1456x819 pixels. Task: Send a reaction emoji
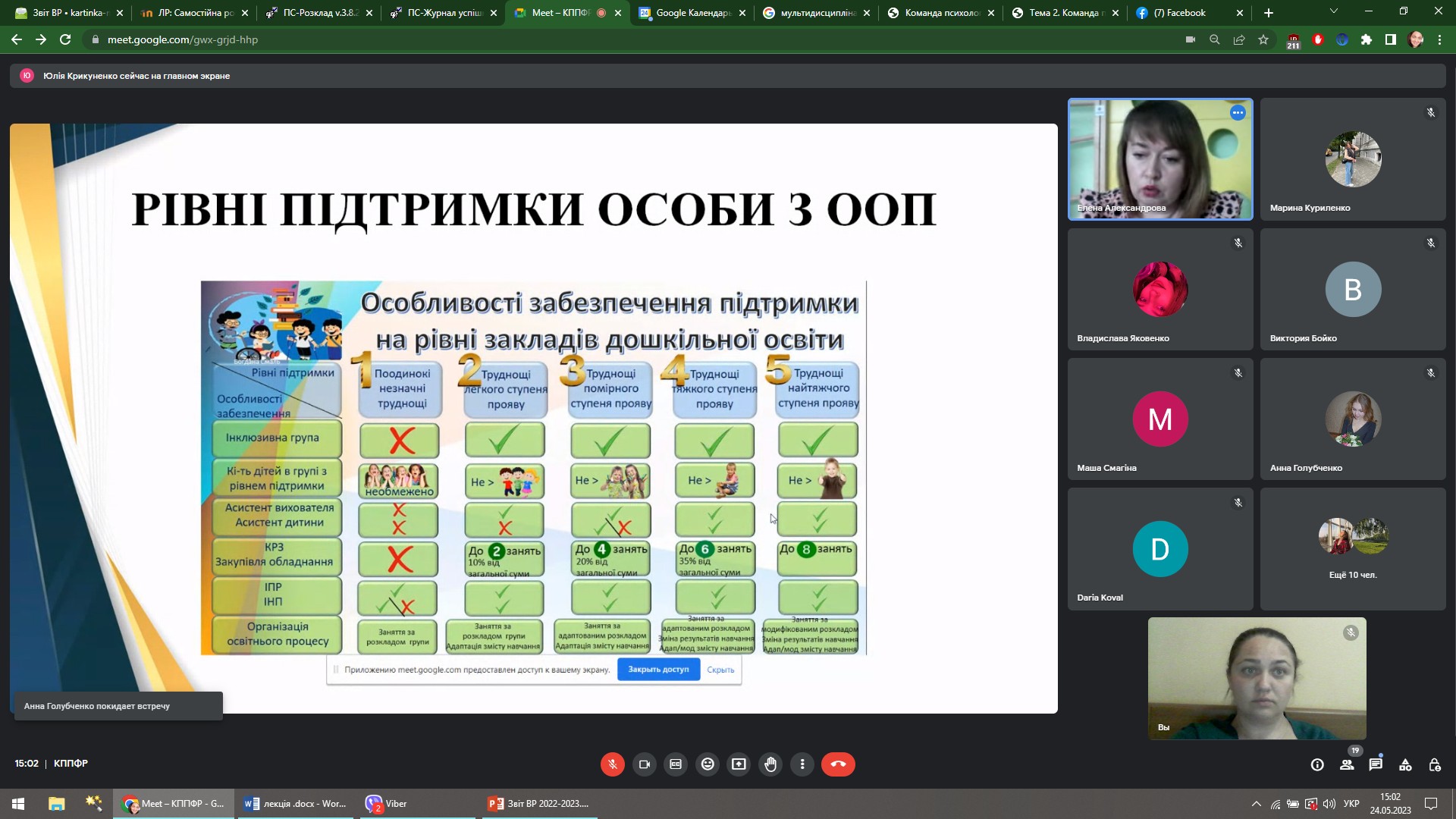pyautogui.click(x=708, y=764)
